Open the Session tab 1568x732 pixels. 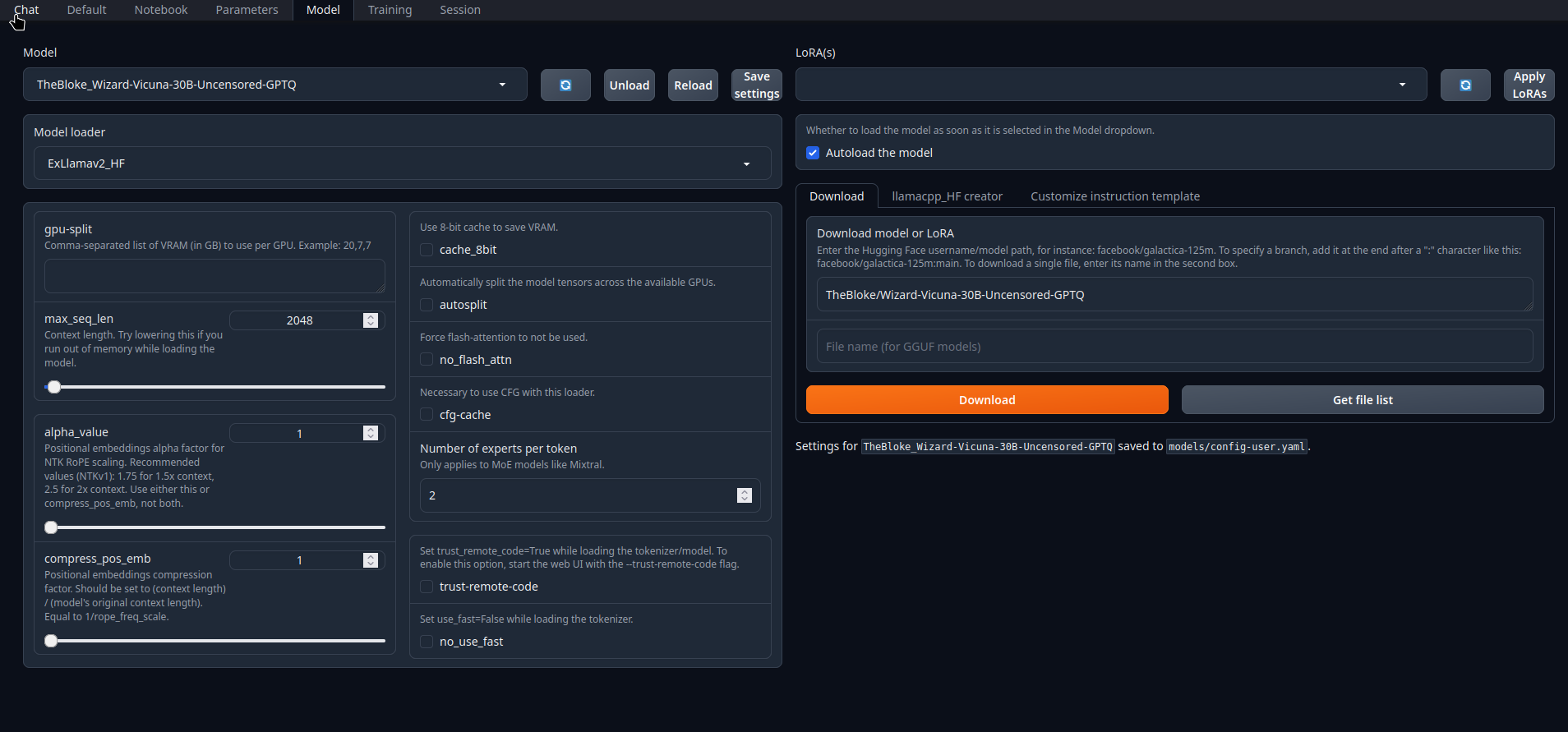(x=460, y=10)
